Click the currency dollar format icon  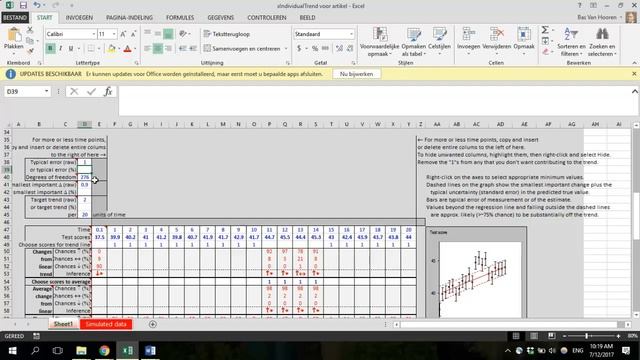[x=299, y=49]
